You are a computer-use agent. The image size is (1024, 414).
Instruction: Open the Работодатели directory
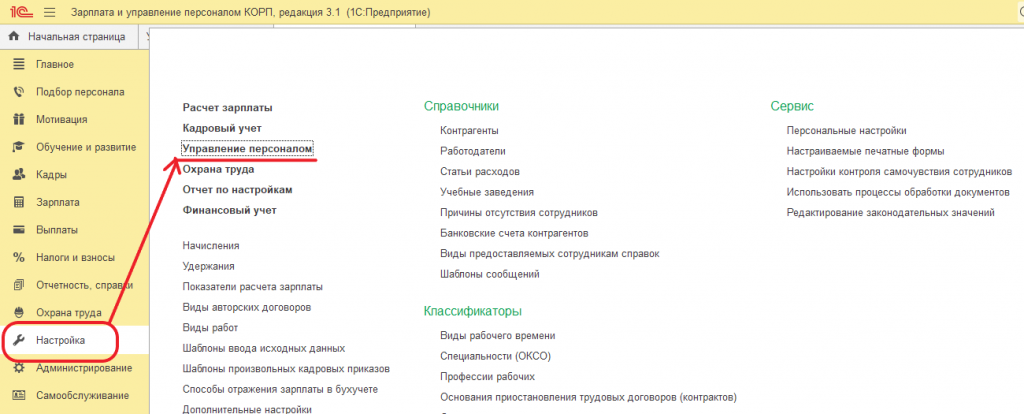point(473,151)
